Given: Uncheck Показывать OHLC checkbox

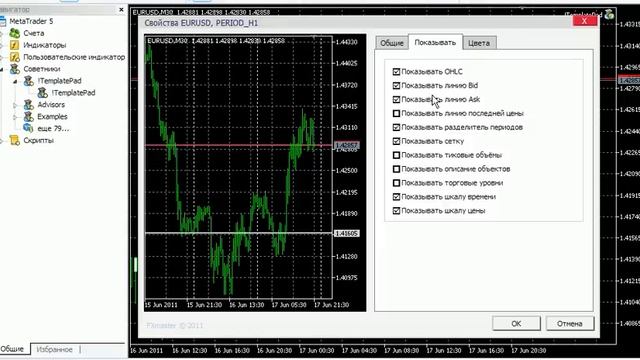Looking at the screenshot, I should [x=396, y=72].
